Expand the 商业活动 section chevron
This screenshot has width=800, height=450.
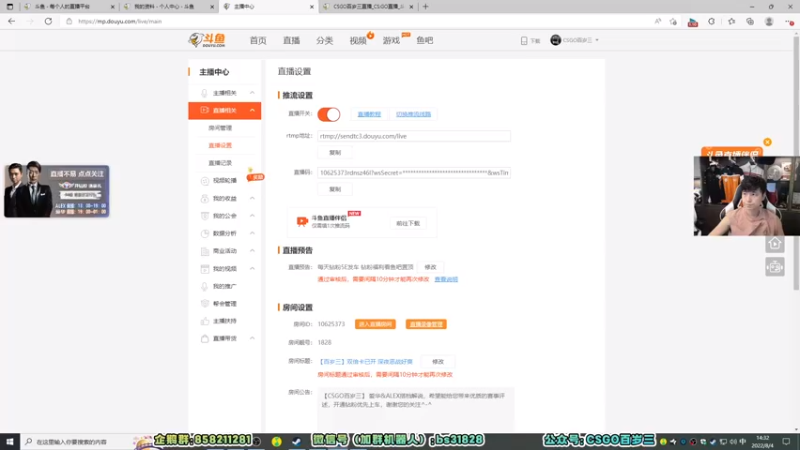pos(252,251)
